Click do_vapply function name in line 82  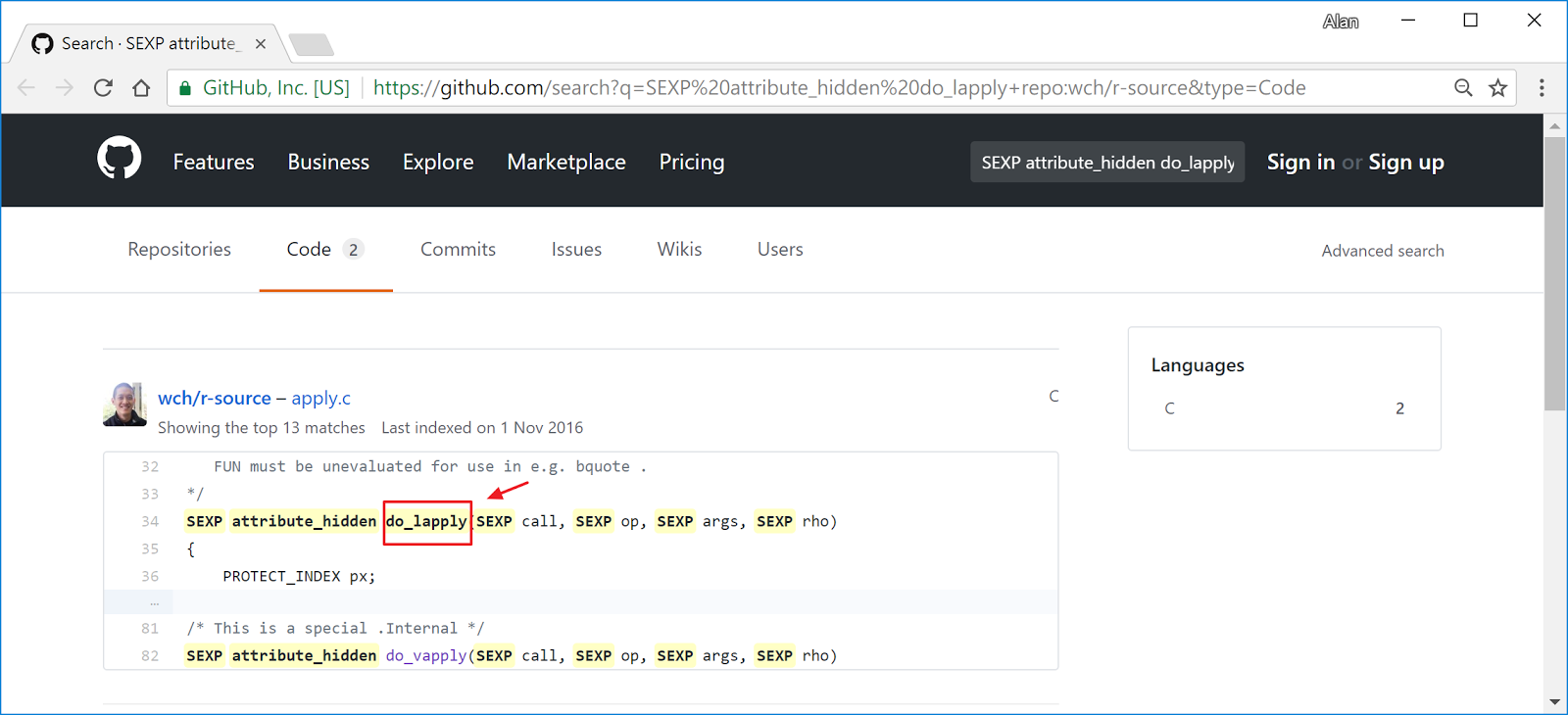click(x=426, y=655)
